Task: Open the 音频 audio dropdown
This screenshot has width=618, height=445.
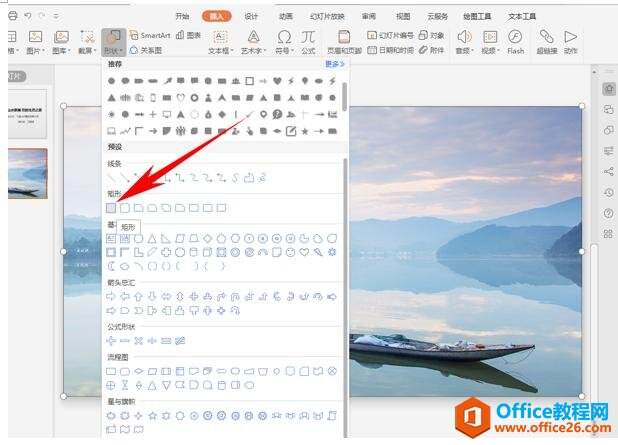Action: point(465,42)
